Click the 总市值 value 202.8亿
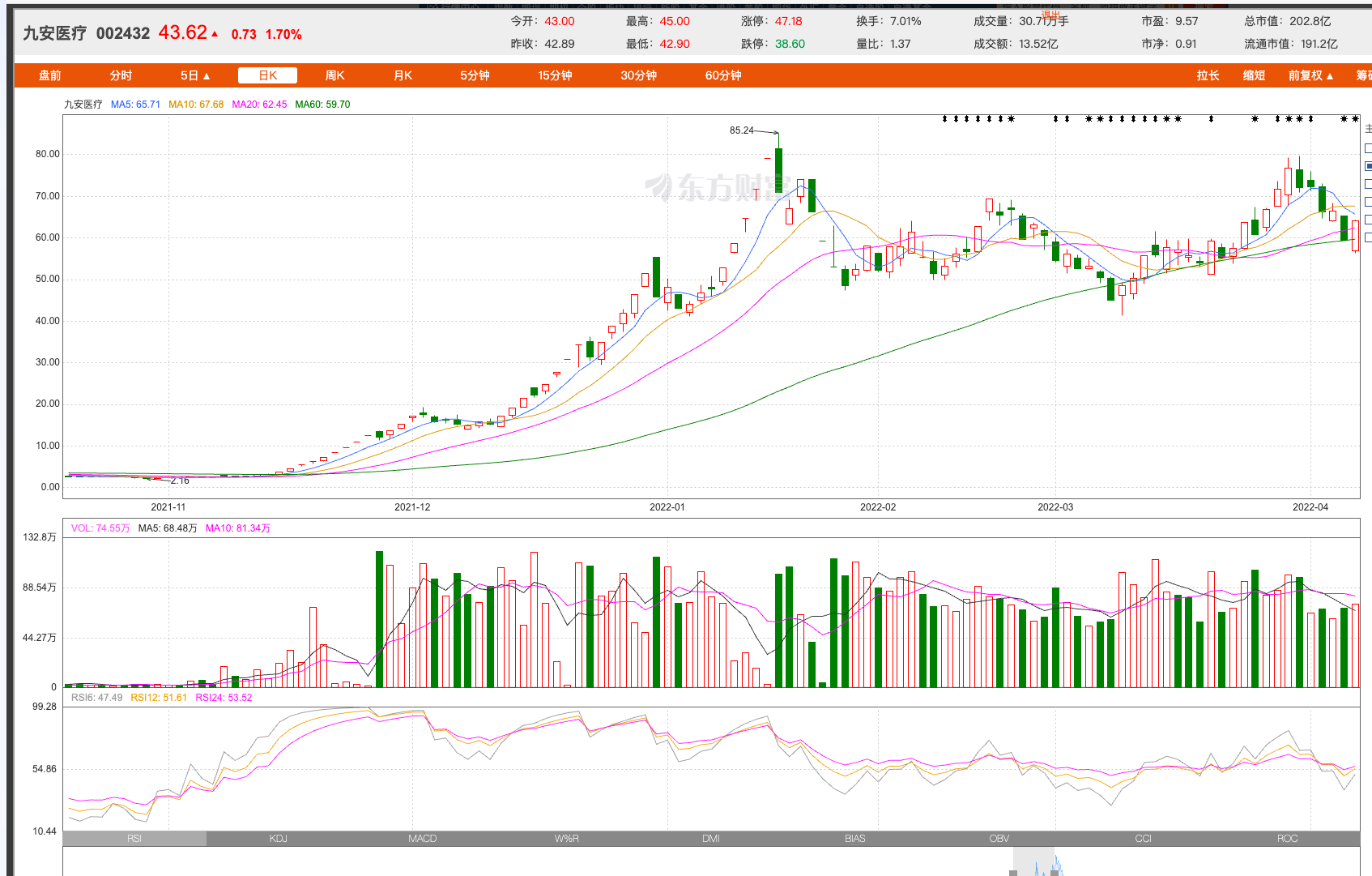This screenshot has width=1372, height=876. point(1310,21)
